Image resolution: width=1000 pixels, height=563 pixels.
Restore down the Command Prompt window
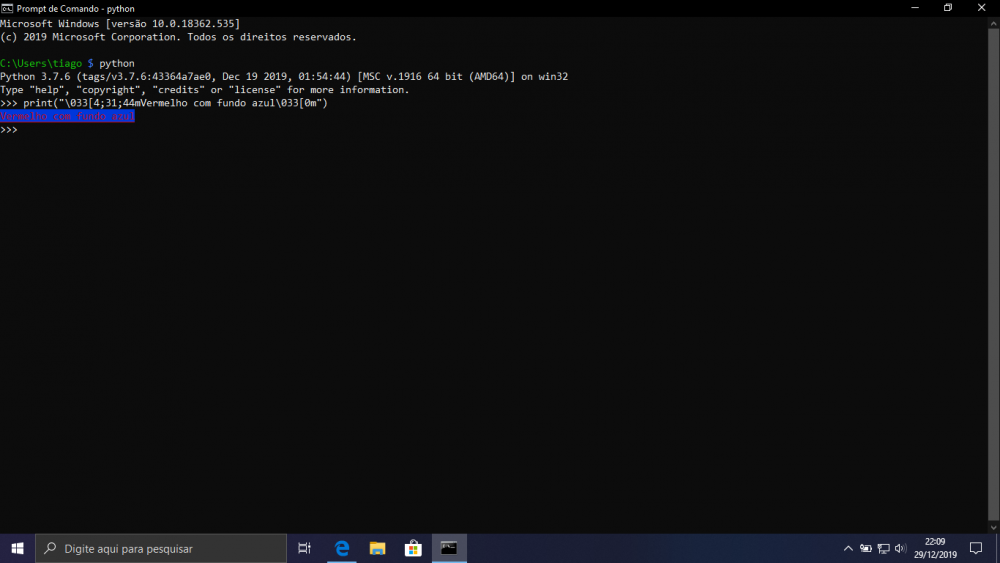tap(947, 8)
